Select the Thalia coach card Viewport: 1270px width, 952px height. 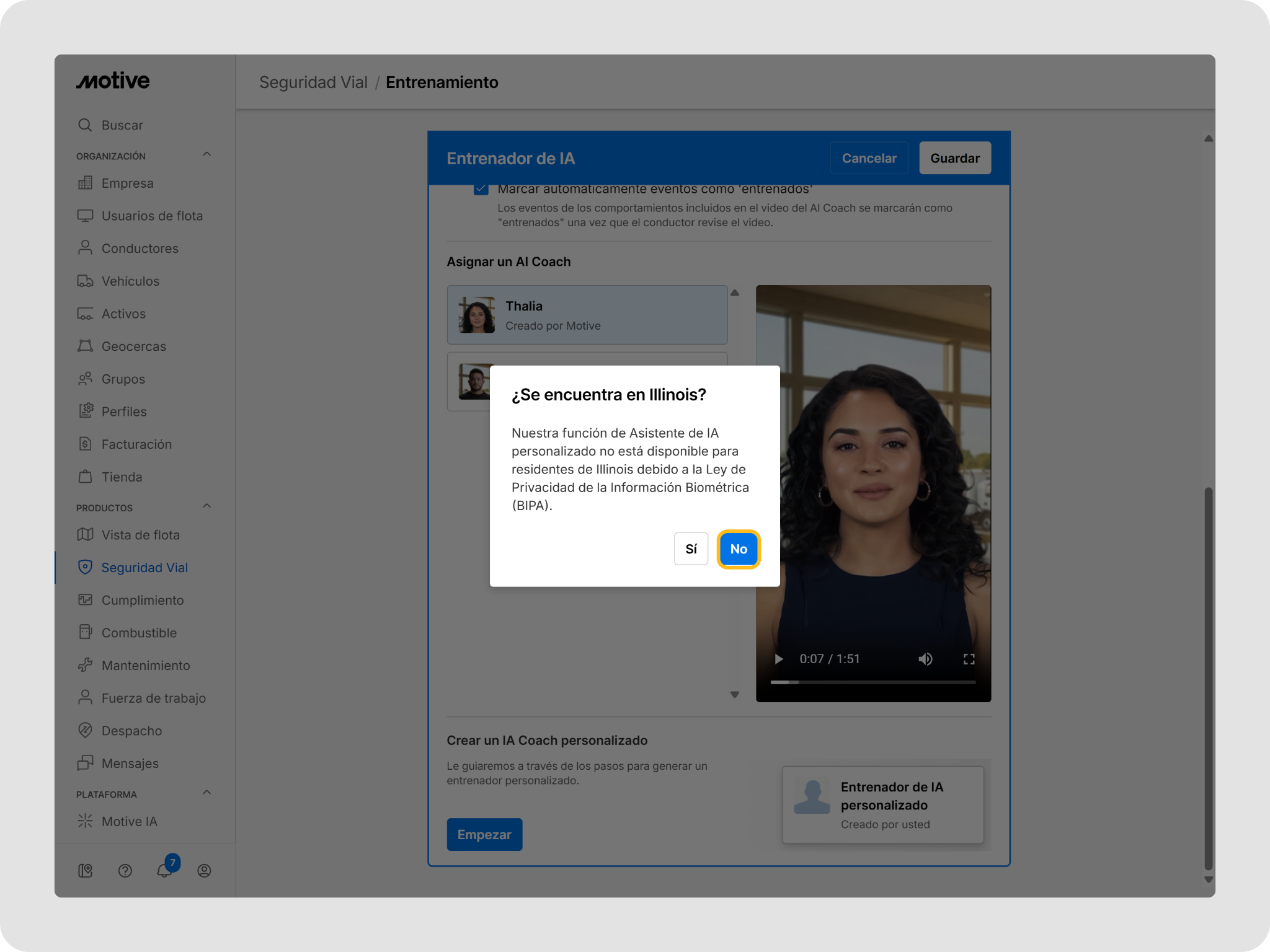pyautogui.click(x=587, y=315)
